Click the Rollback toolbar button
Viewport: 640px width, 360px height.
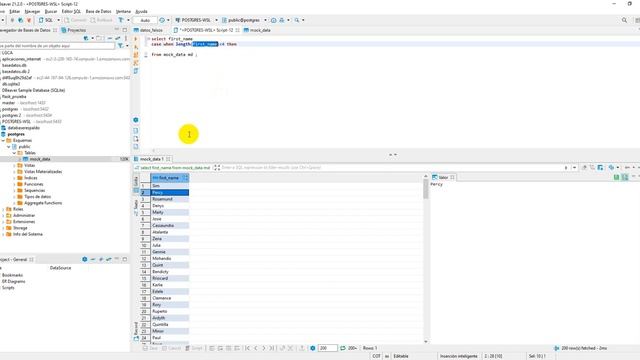tap(101, 20)
